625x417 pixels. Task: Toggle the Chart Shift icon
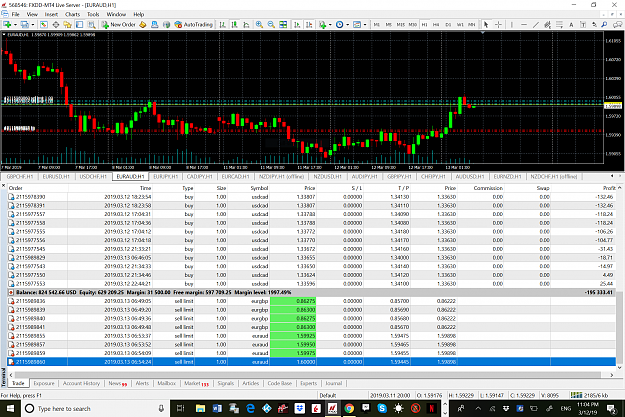(x=309, y=25)
